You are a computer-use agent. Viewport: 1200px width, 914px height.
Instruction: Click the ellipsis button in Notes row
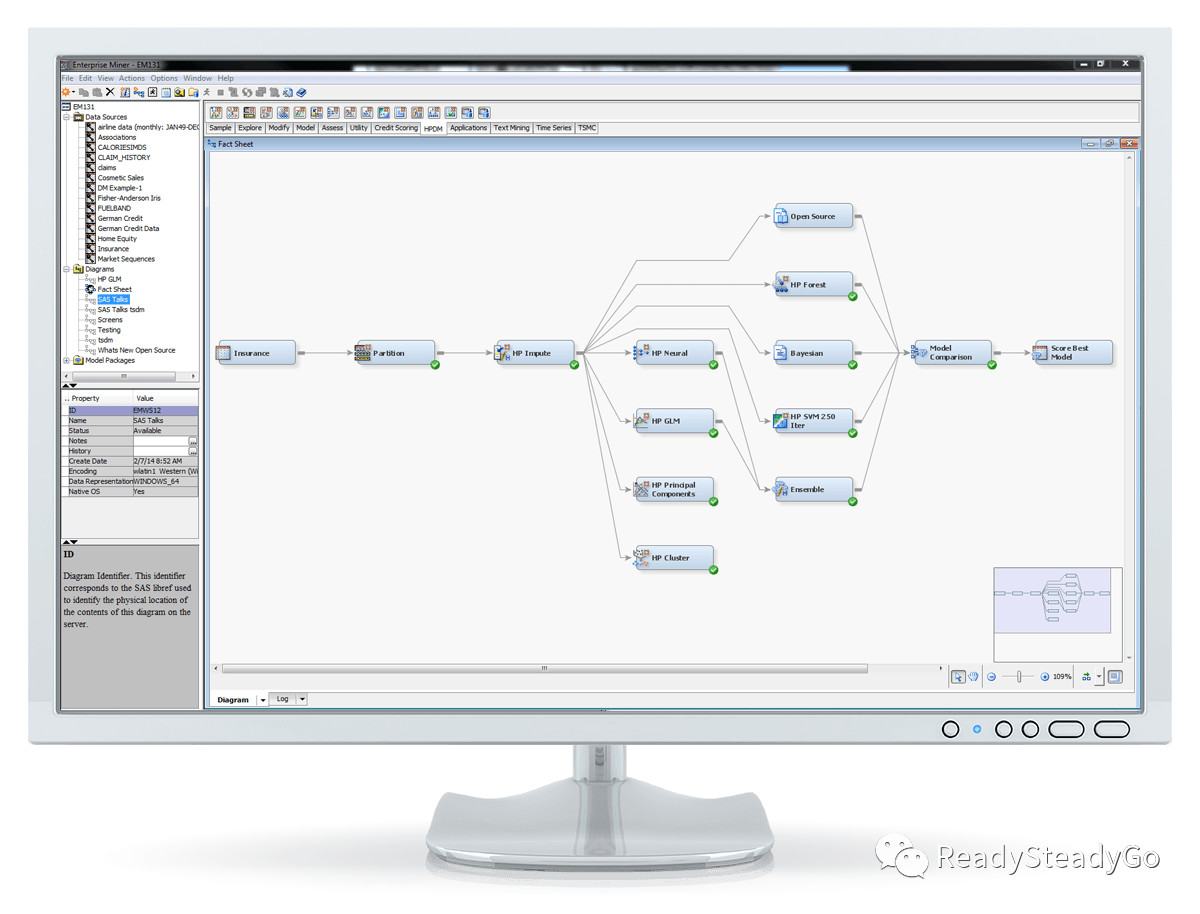click(x=193, y=441)
